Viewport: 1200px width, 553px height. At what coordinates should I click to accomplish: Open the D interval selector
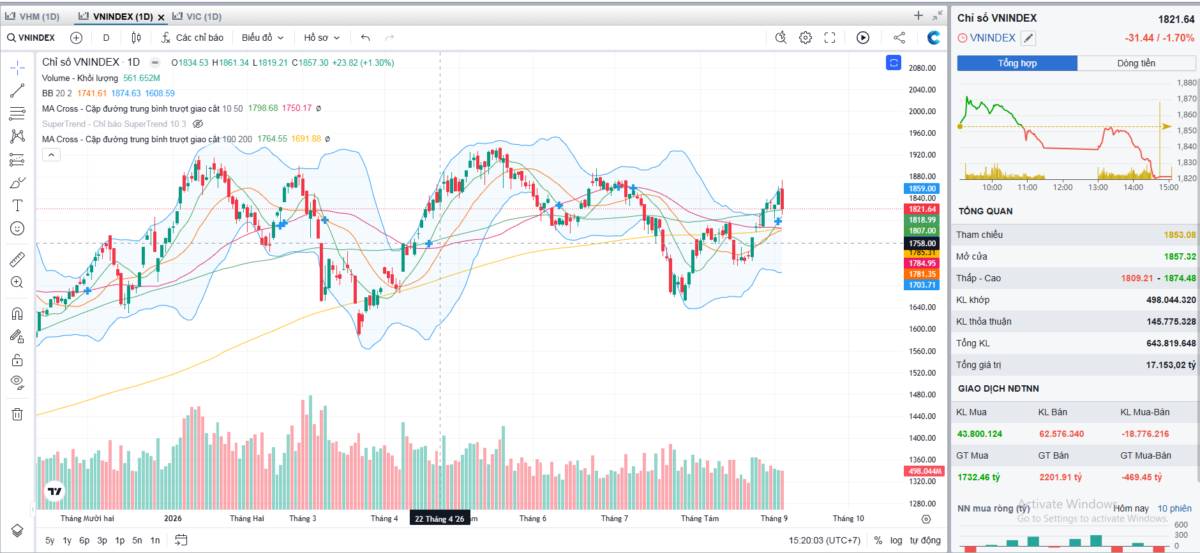[106, 38]
